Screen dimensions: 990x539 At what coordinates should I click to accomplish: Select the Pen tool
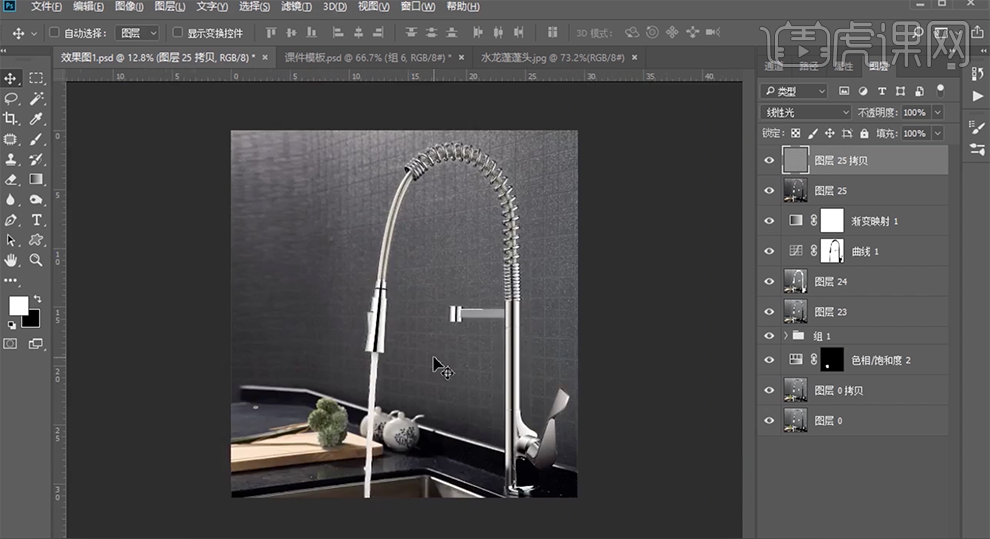click(11, 220)
